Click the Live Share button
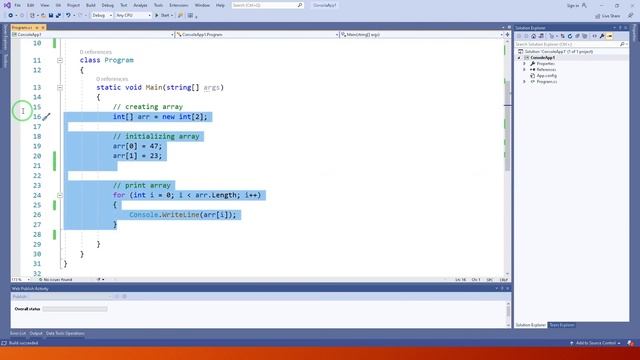 (x=608, y=16)
